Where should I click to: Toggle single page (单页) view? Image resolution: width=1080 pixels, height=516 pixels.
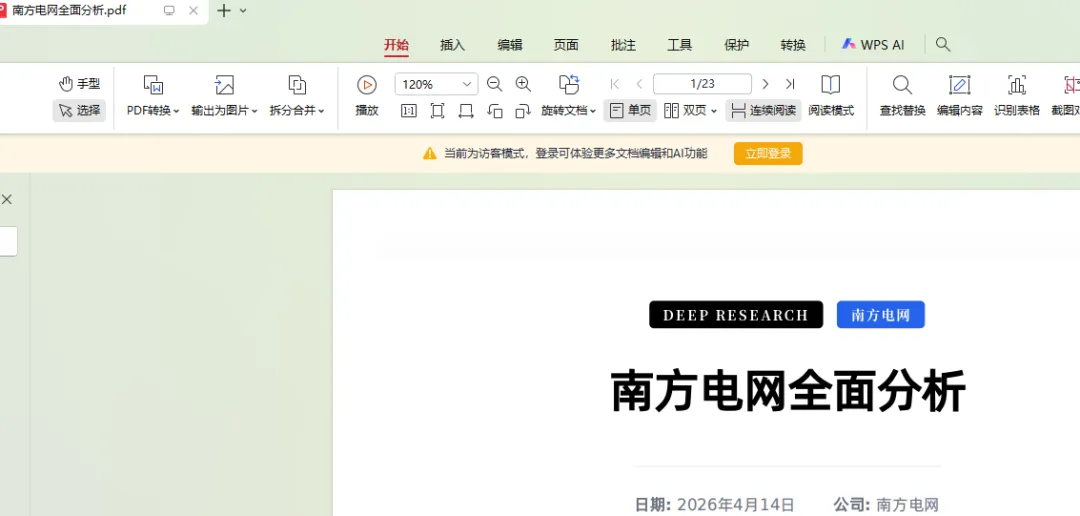point(630,110)
